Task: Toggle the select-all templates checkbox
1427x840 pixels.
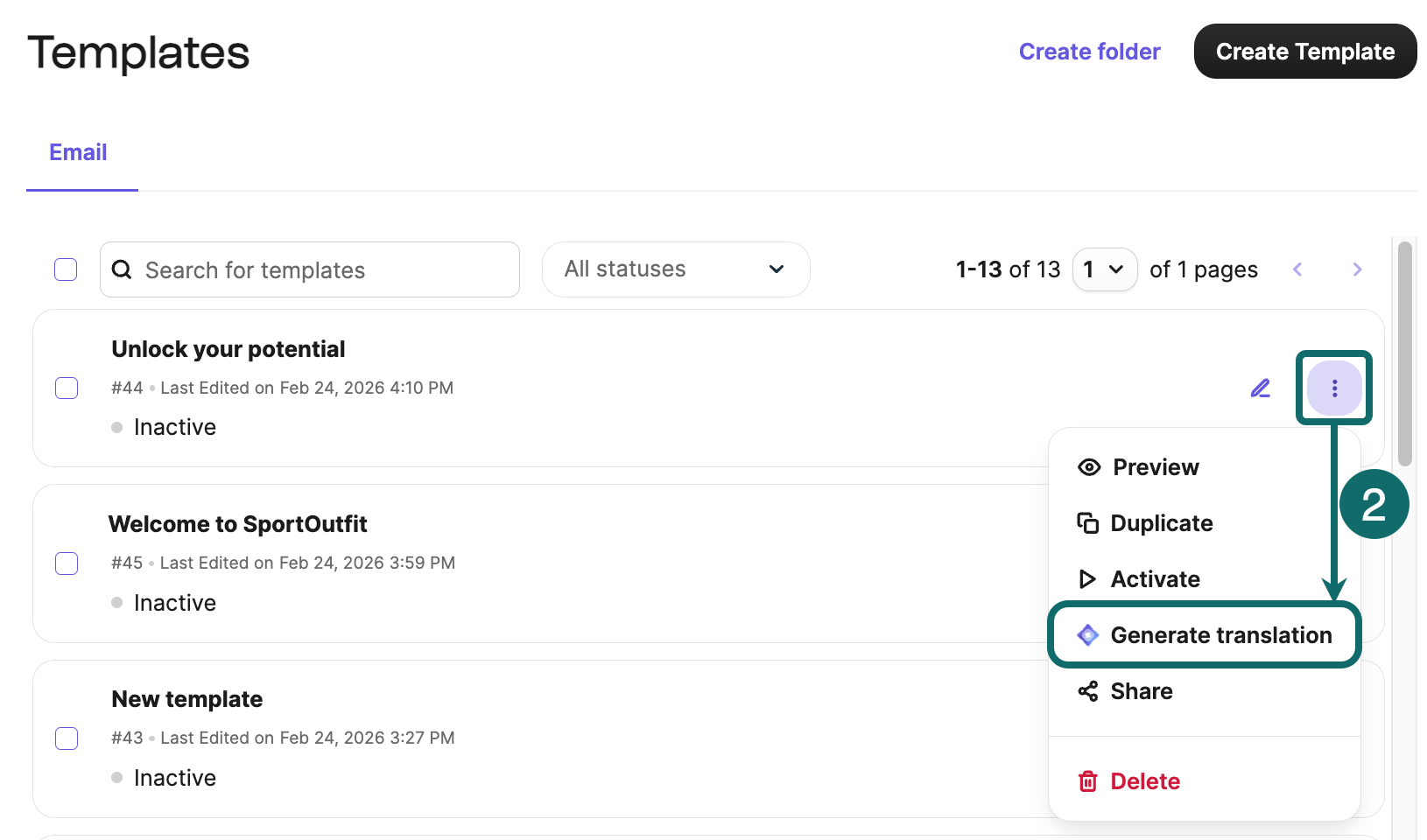Action: pos(66,269)
